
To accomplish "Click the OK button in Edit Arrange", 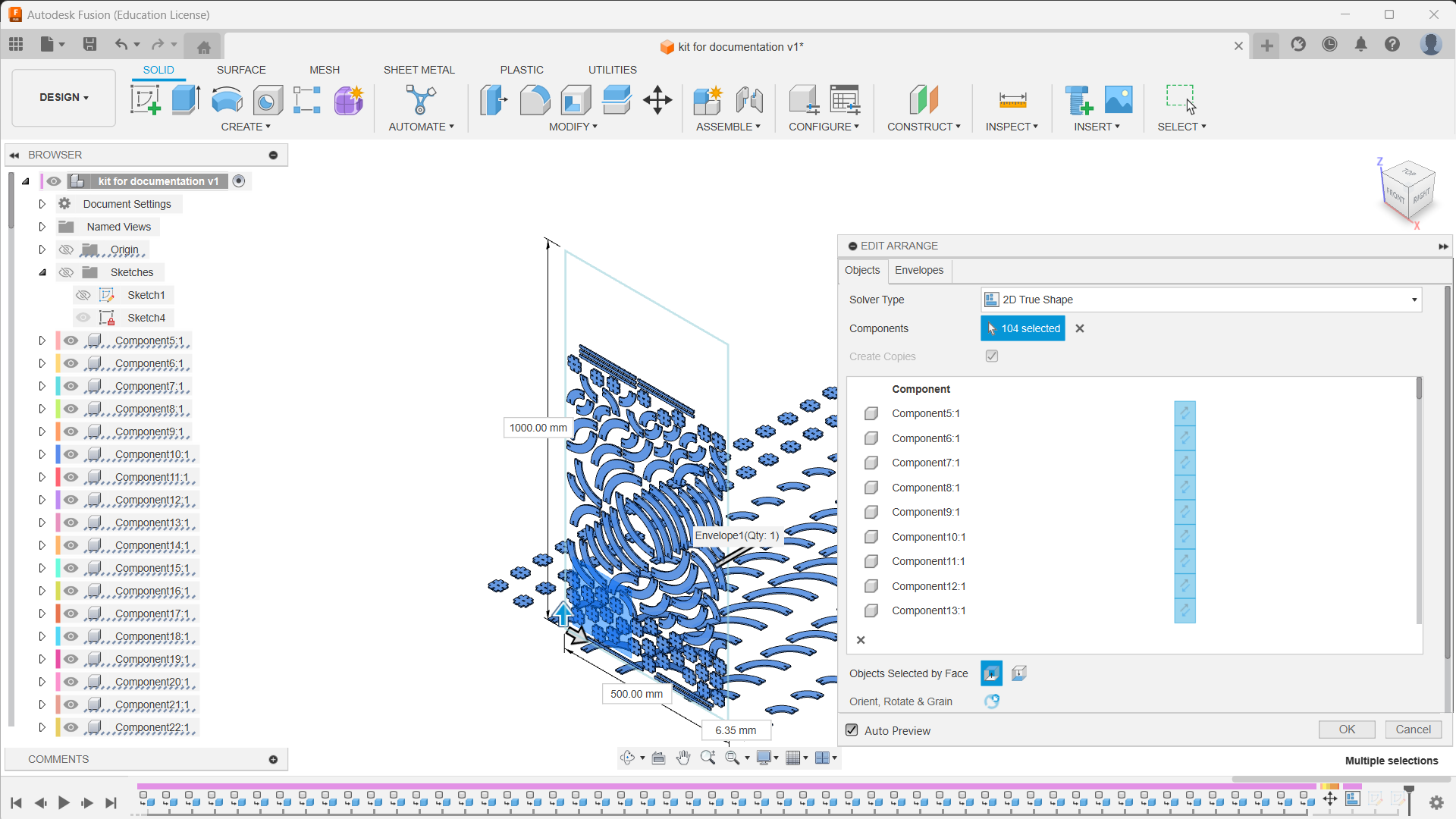I will tap(1346, 730).
